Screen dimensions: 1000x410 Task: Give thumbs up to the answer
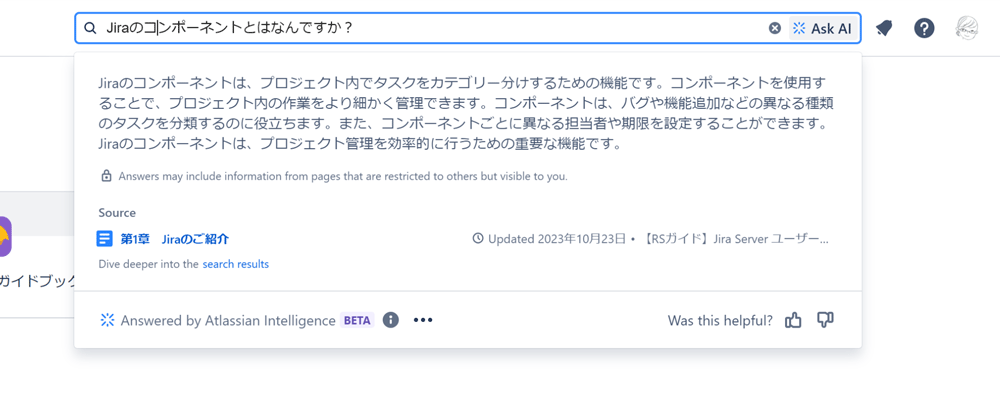[x=793, y=320]
